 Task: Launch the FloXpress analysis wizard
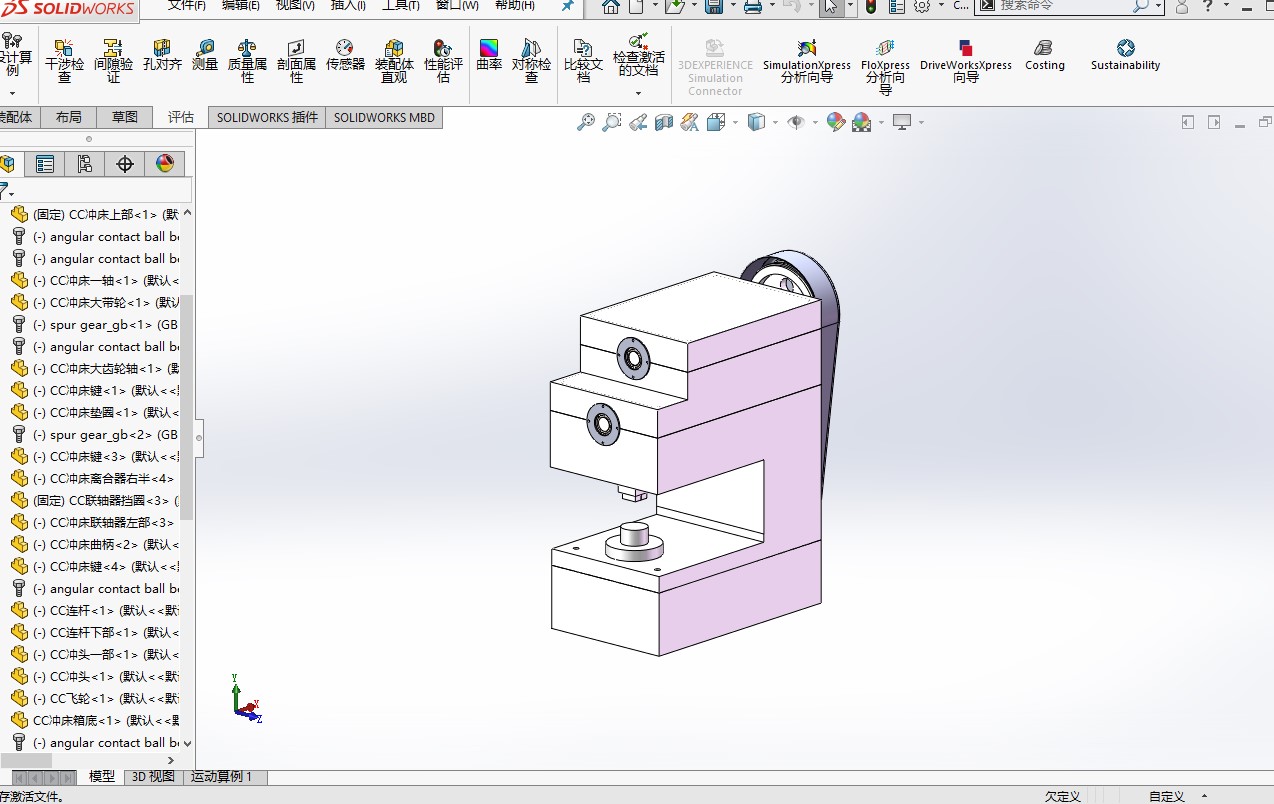(885, 66)
